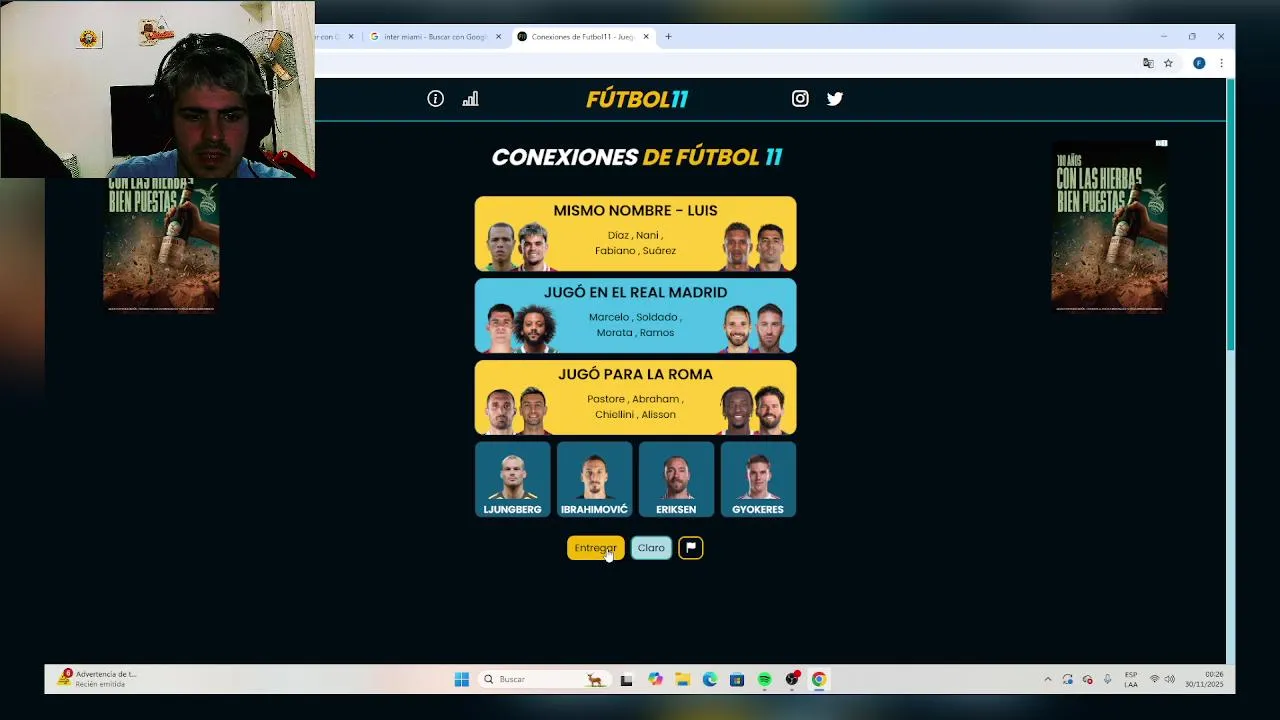
Task: Click the Fútbol11 logo
Action: [x=637, y=99]
